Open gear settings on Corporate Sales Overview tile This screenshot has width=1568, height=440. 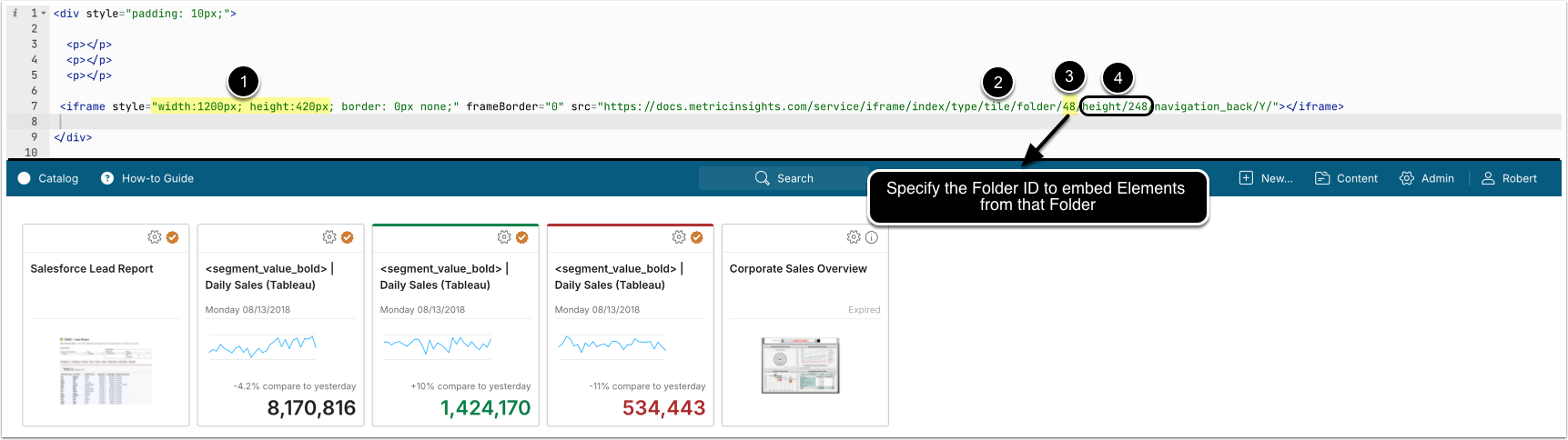point(854,237)
